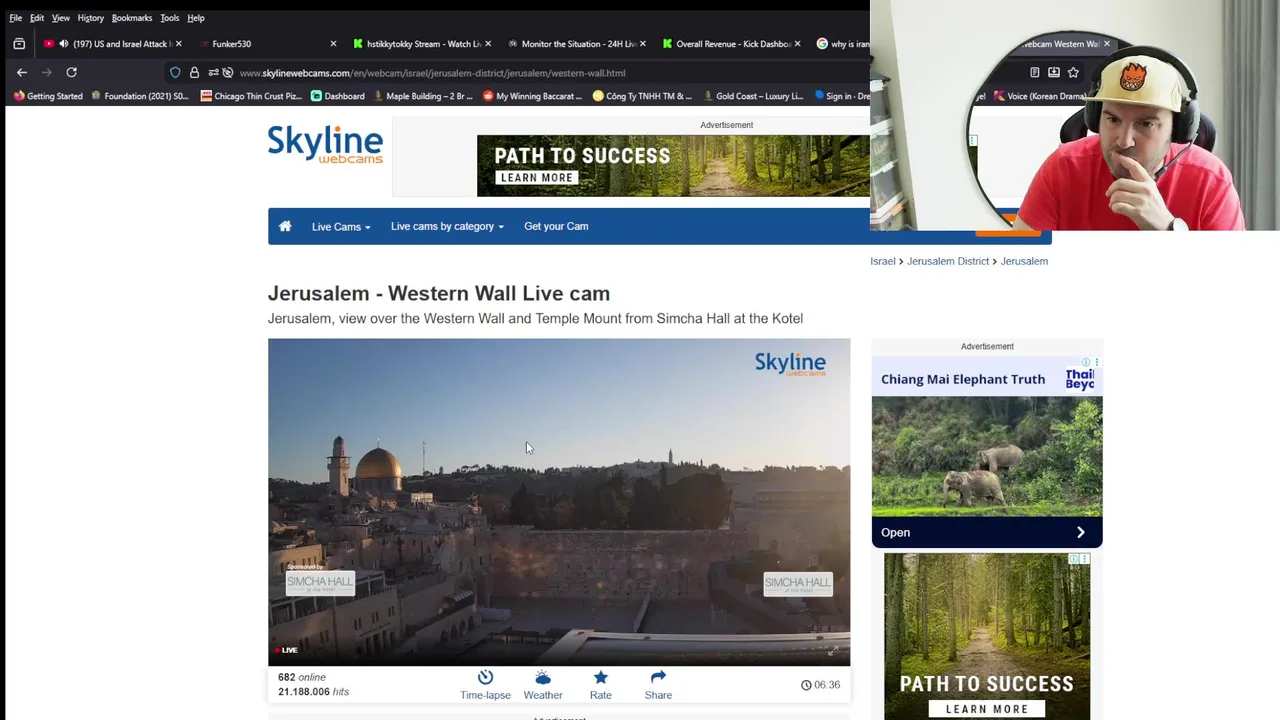
Task: Open the My Winning Baccarat bookmark
Action: [532, 96]
